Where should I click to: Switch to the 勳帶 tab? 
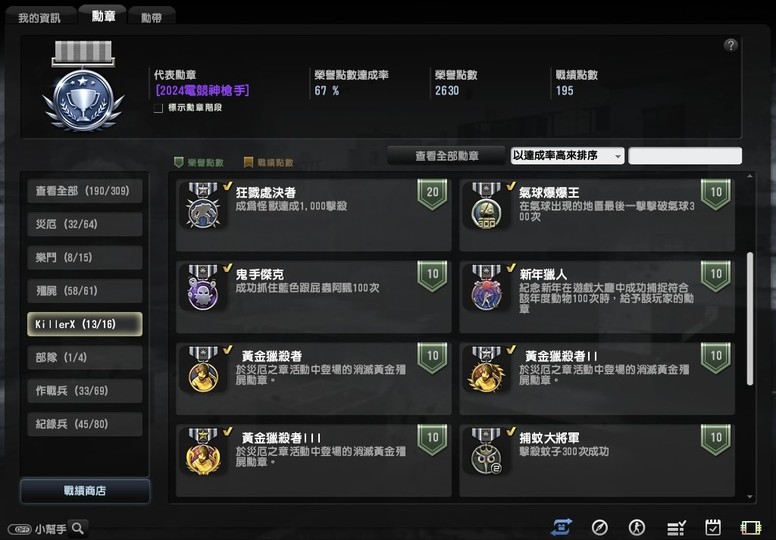pos(151,18)
